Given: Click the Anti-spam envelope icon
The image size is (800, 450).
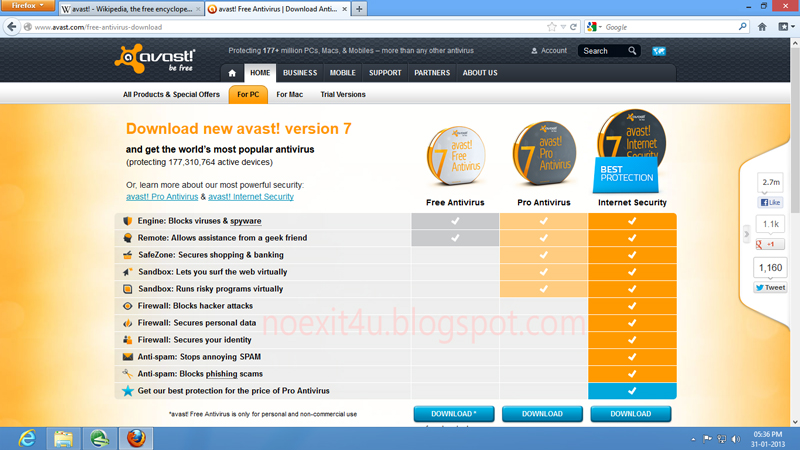Looking at the screenshot, I should (x=128, y=357).
